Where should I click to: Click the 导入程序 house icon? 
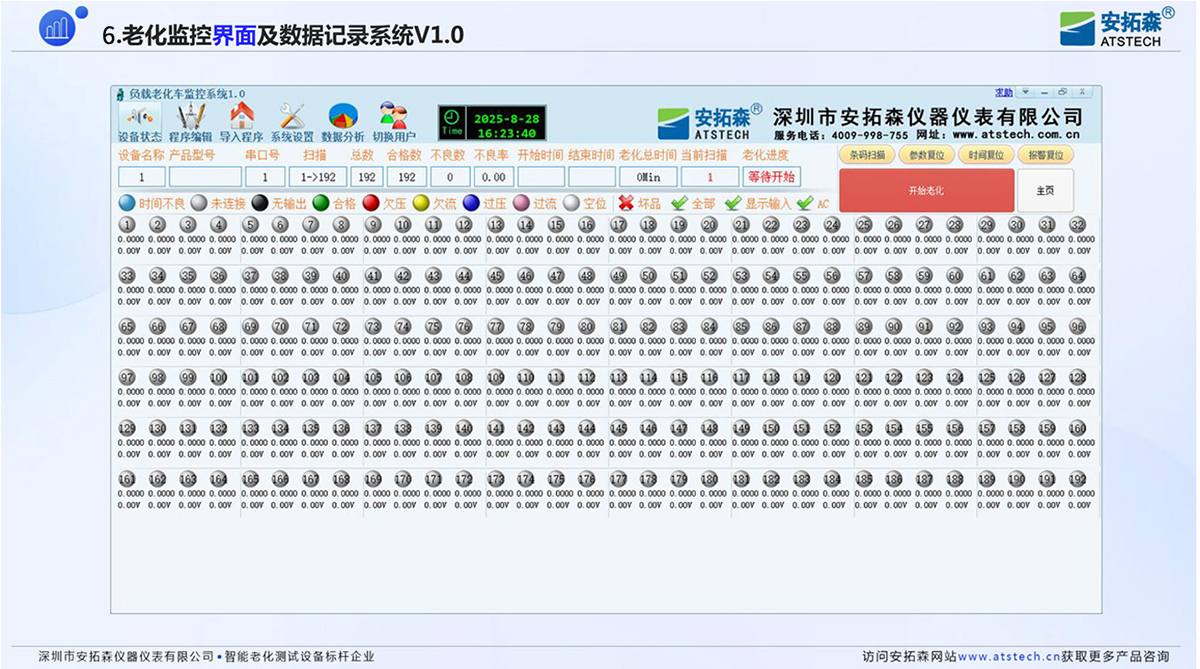coord(241,122)
